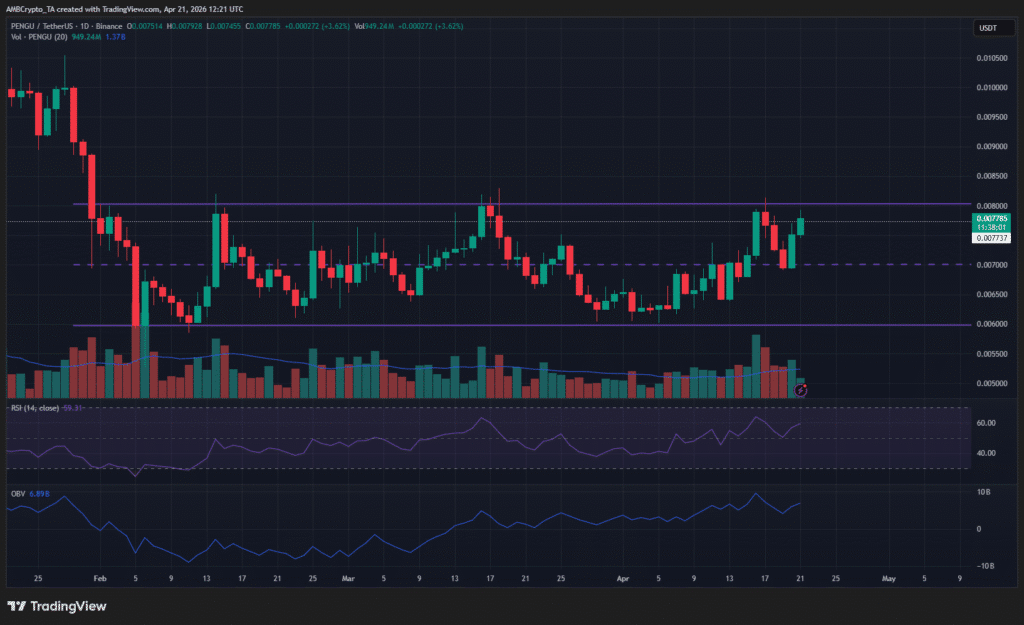The height and width of the screenshot is (625, 1024).
Task: Click the Mar date label on time axis
Action: (348, 578)
